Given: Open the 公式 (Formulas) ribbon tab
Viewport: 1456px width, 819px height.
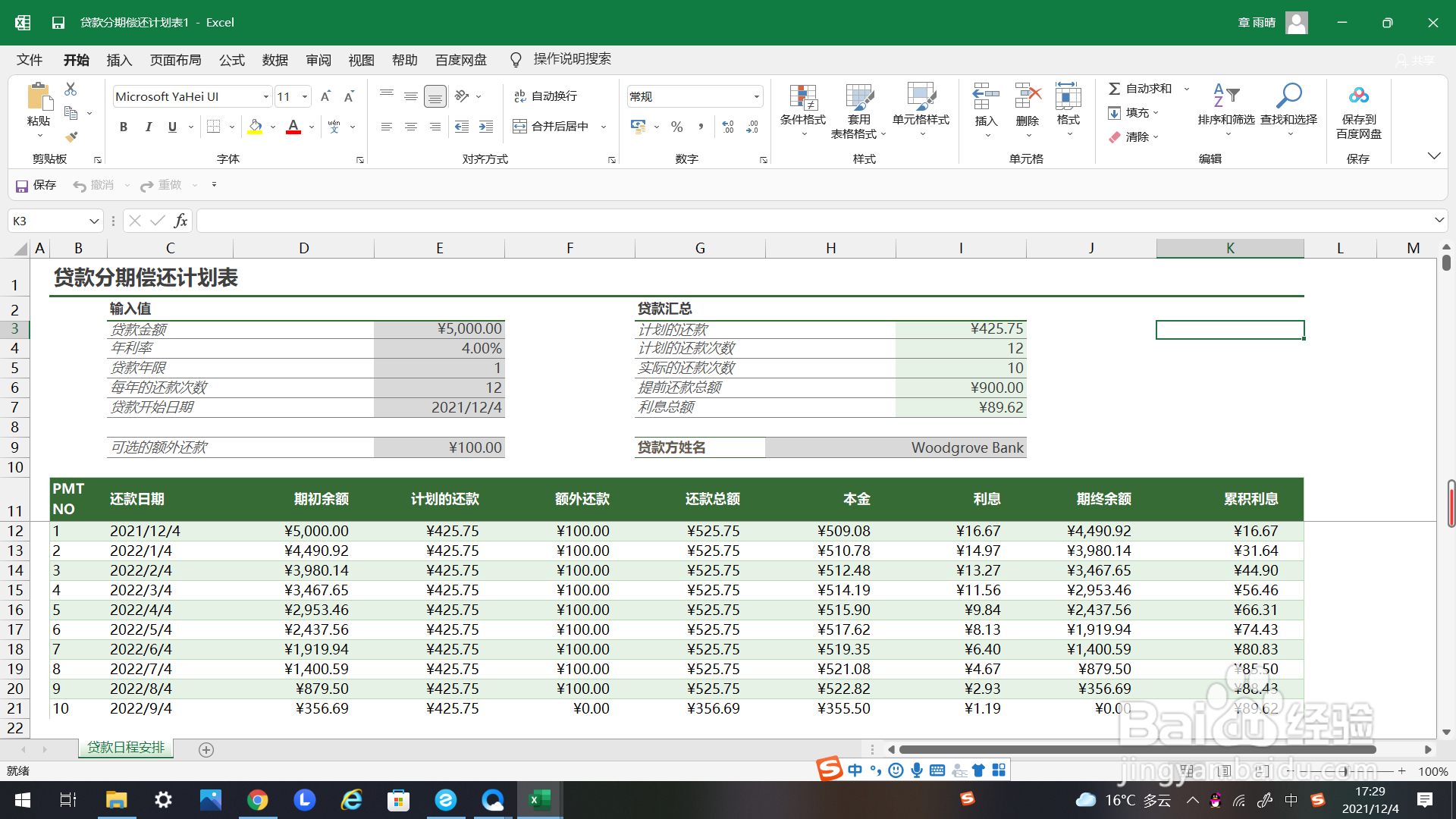Looking at the screenshot, I should [231, 60].
